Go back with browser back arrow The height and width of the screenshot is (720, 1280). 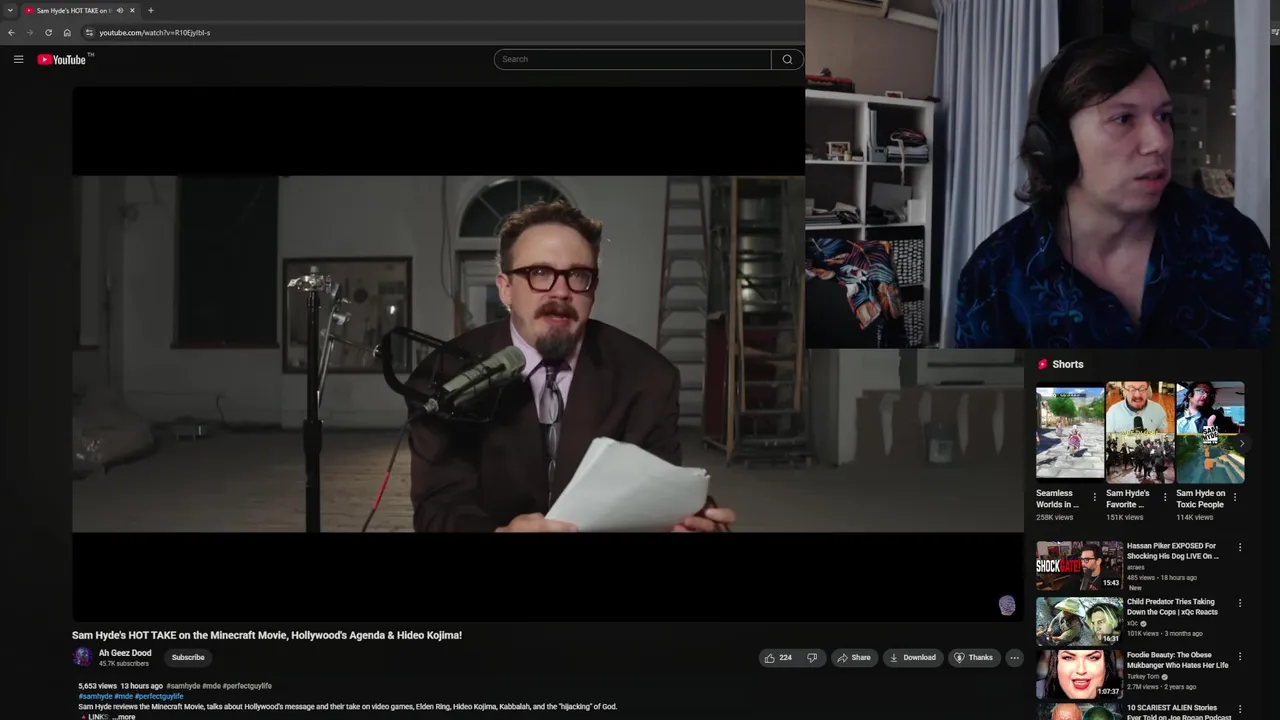[11, 32]
